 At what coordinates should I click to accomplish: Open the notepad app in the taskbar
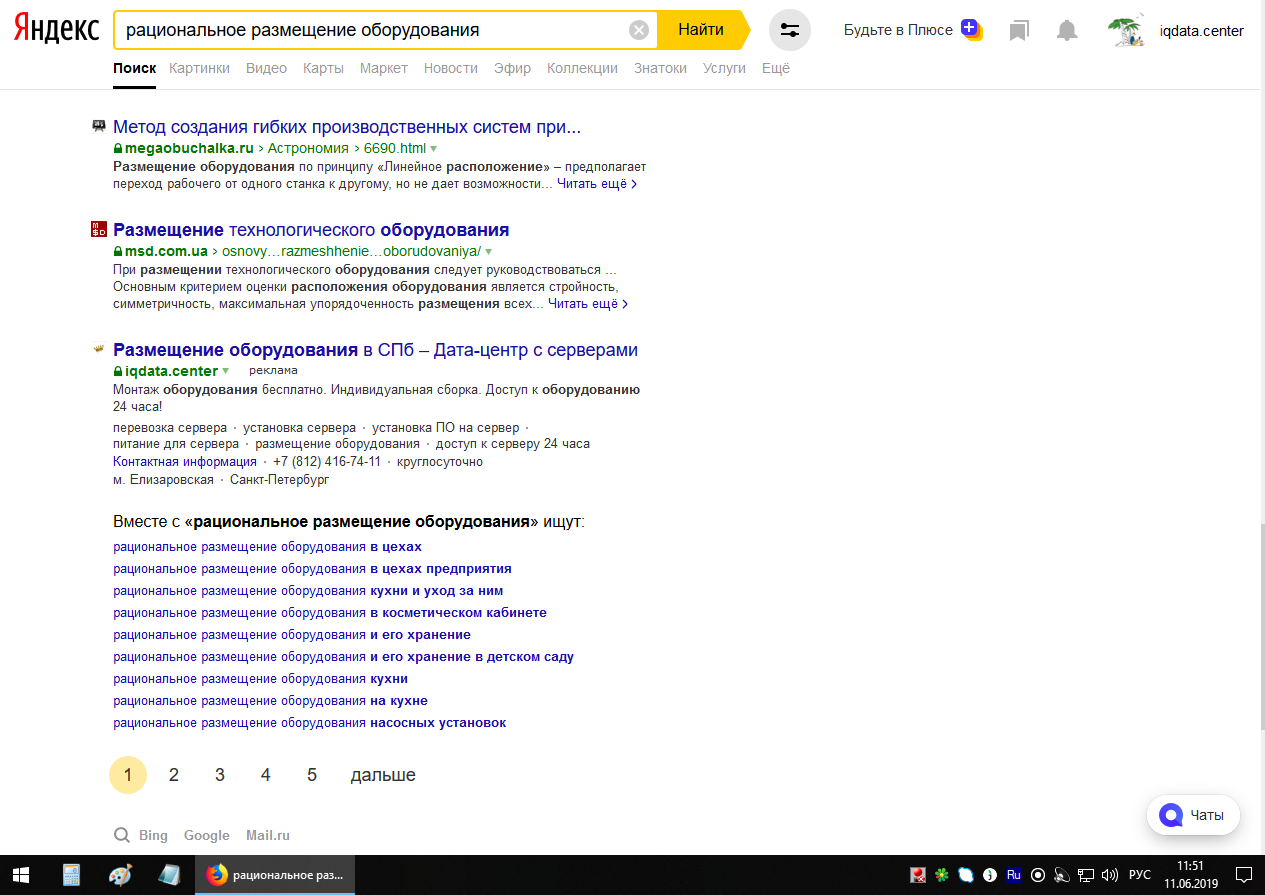click(x=168, y=875)
